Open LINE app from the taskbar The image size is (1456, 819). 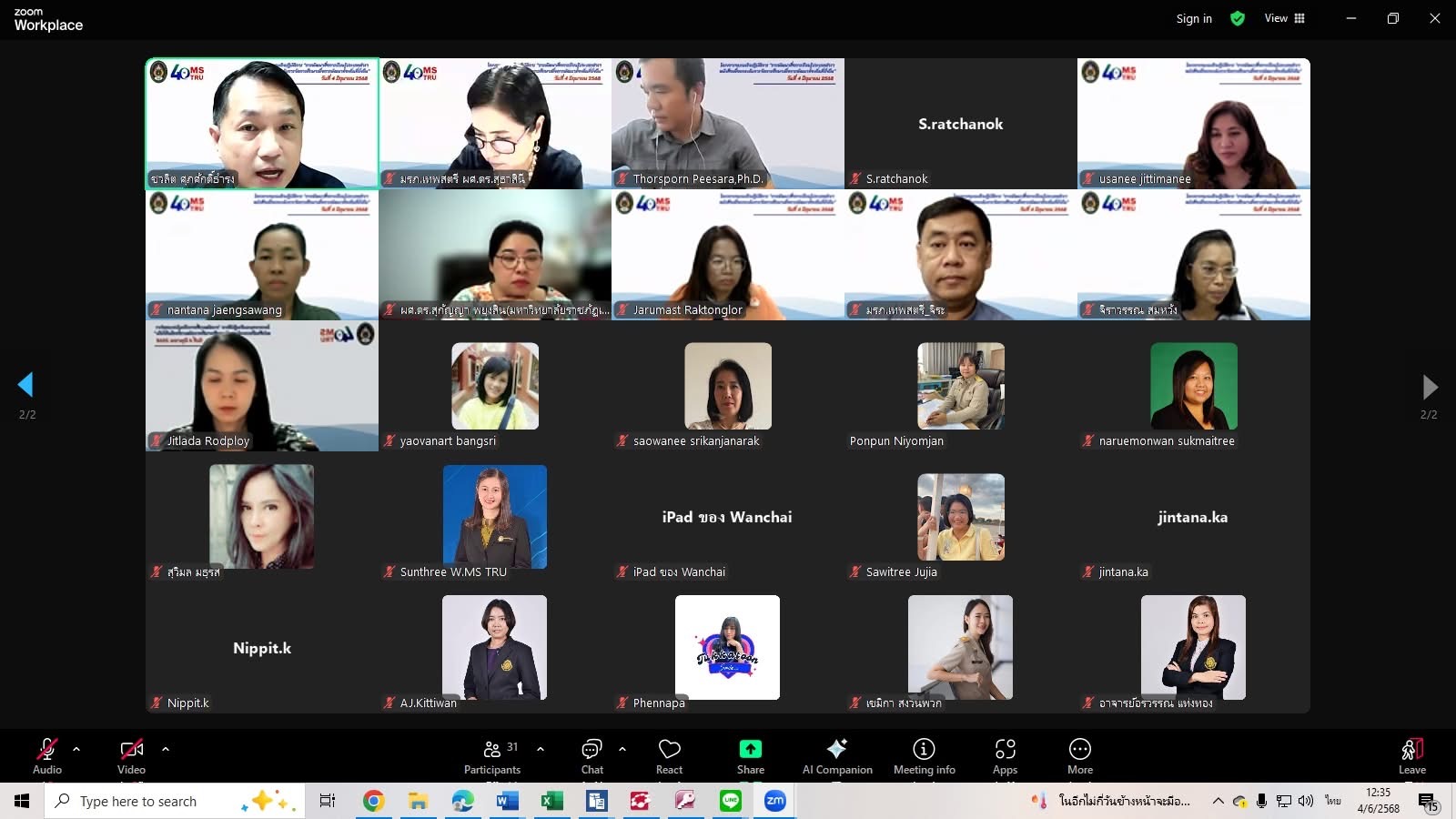(730, 801)
